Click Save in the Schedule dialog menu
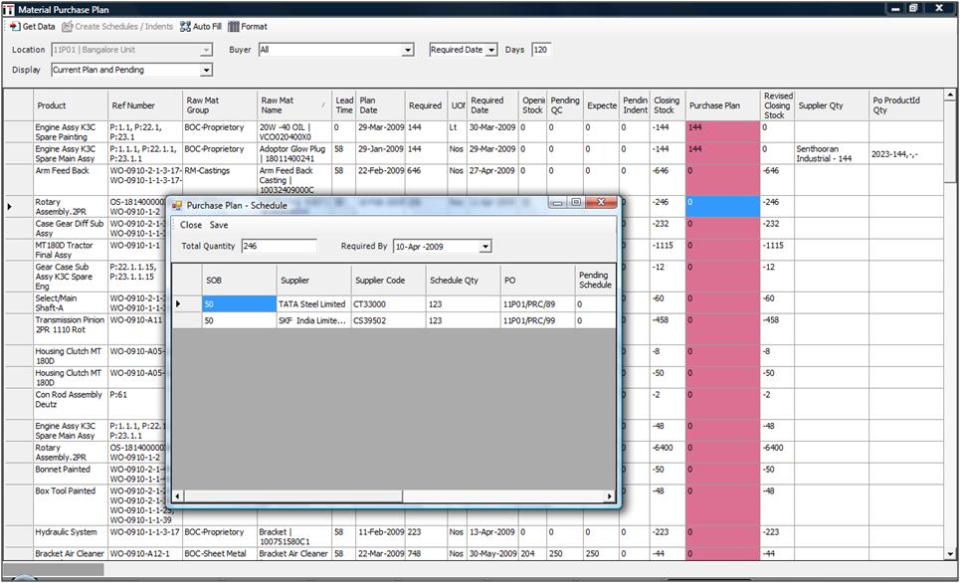Image resolution: width=960 pixels, height=583 pixels. 219,225
